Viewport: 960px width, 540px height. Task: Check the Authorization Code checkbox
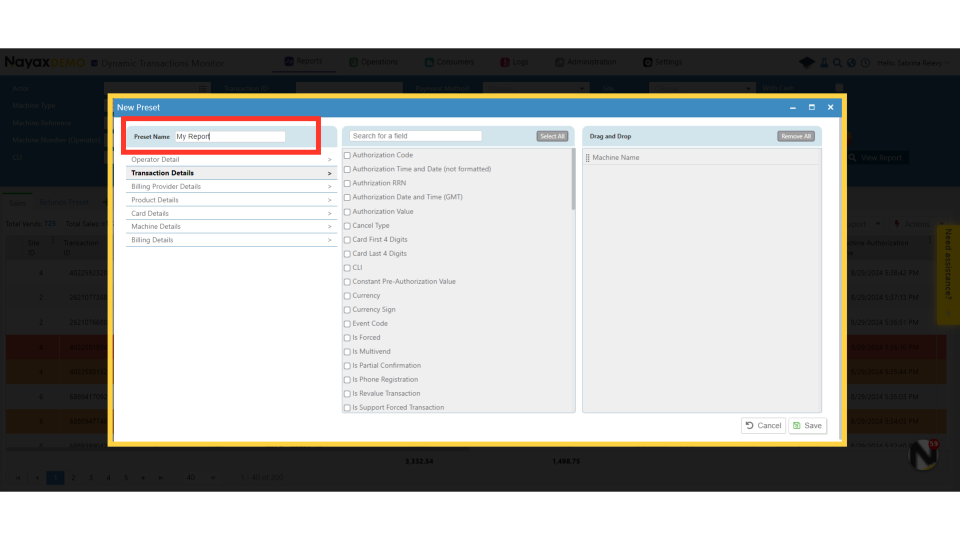pyautogui.click(x=347, y=156)
